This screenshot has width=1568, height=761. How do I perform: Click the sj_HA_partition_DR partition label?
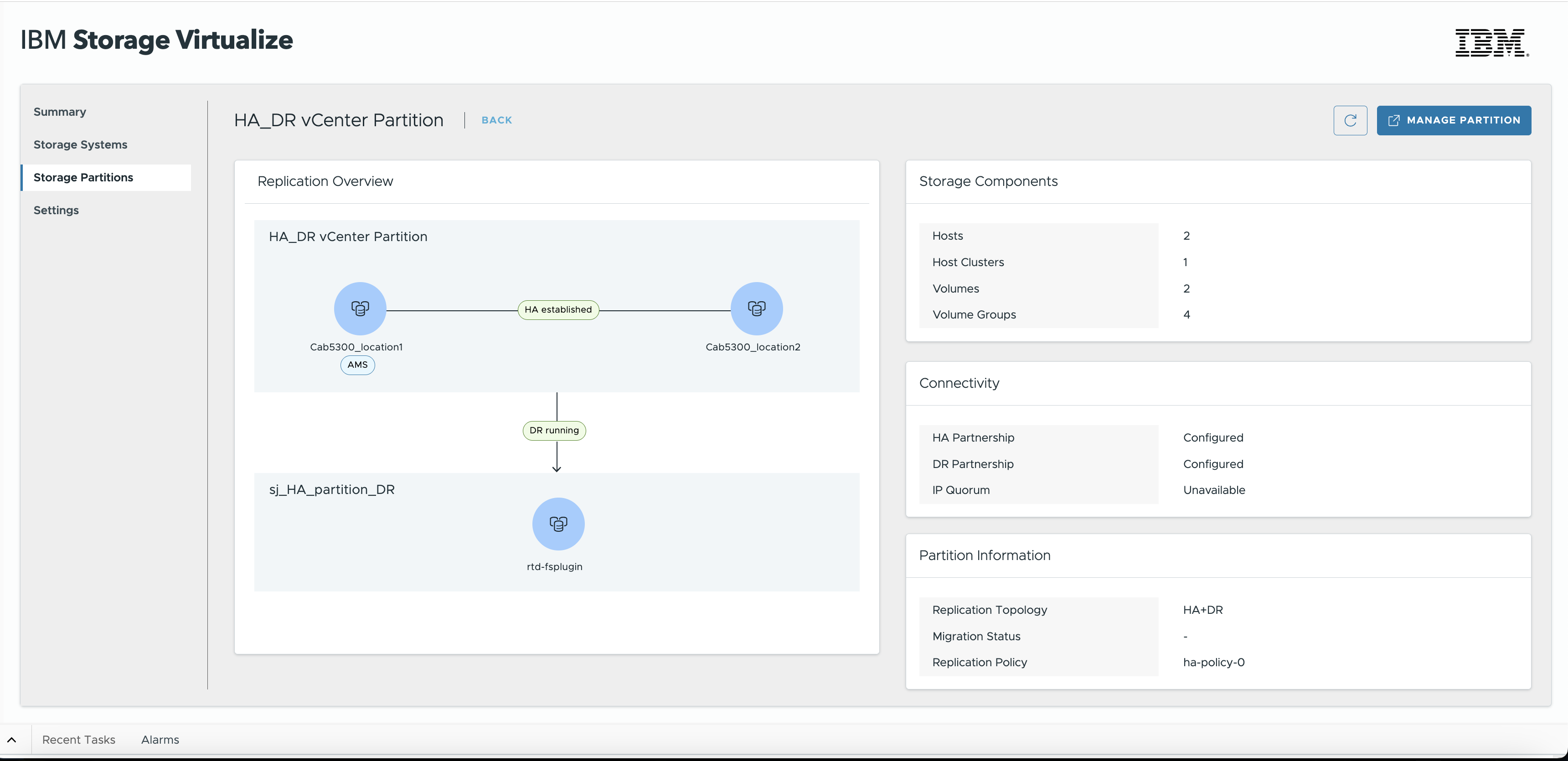[x=332, y=490]
